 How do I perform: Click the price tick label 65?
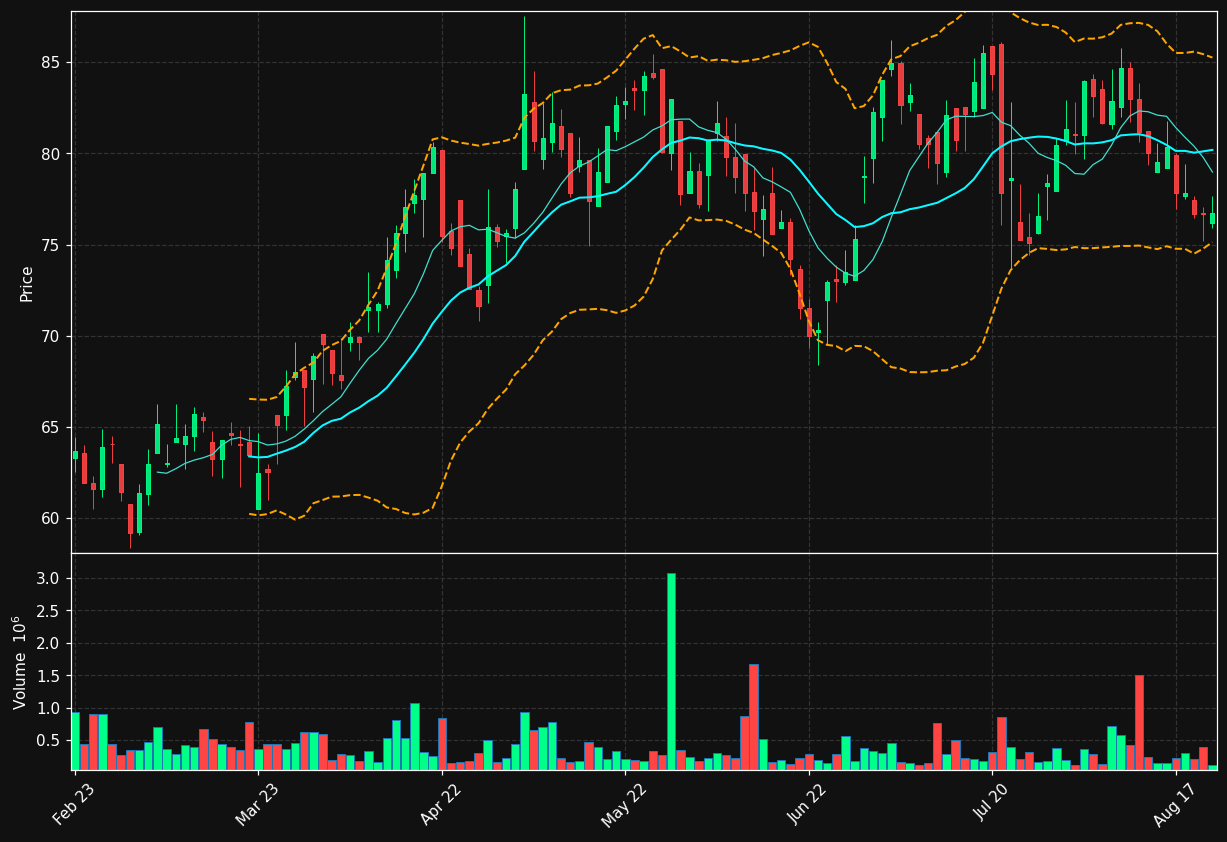(50, 428)
